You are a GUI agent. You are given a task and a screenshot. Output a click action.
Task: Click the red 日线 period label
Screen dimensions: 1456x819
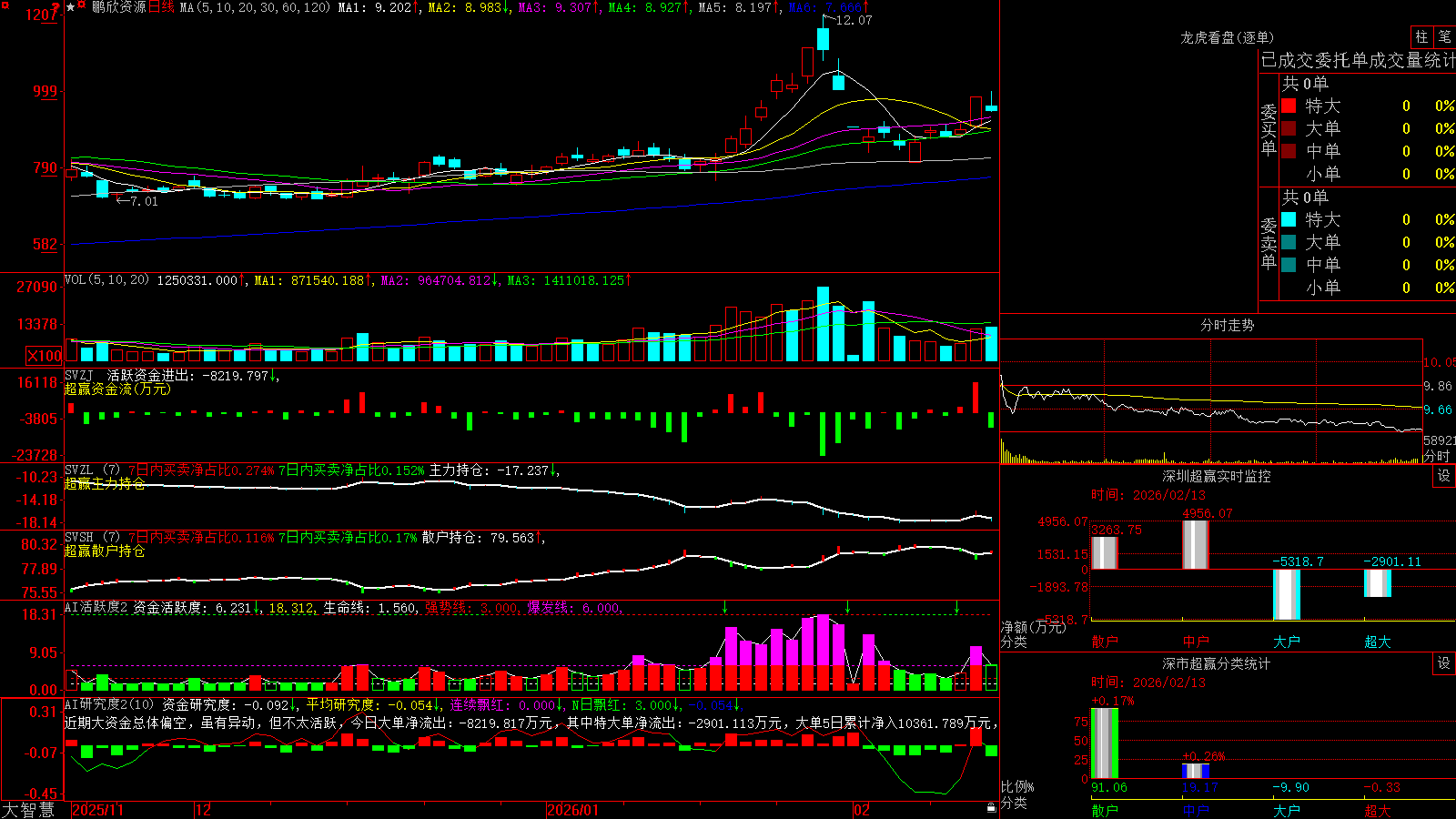click(161, 7)
